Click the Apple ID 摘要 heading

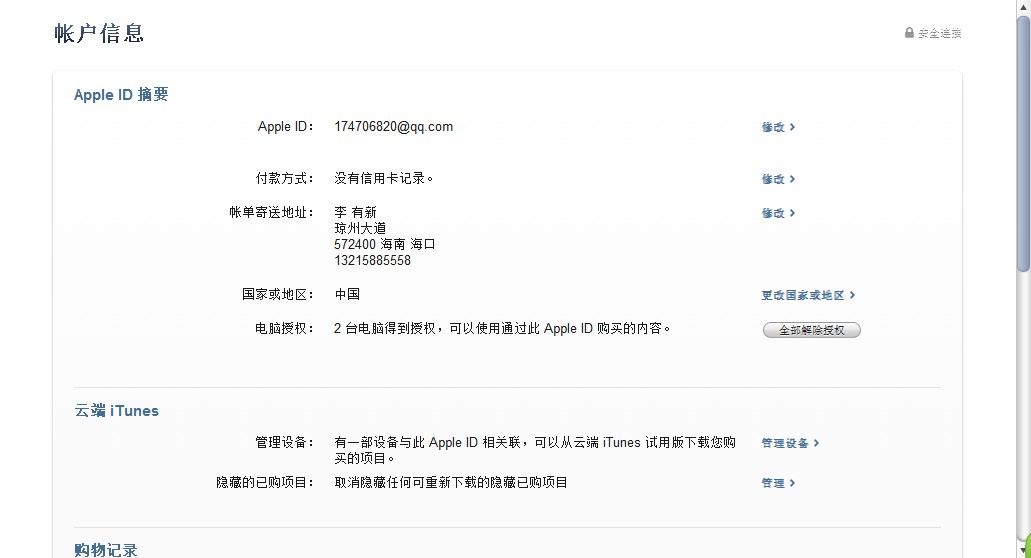pyautogui.click(x=121, y=95)
